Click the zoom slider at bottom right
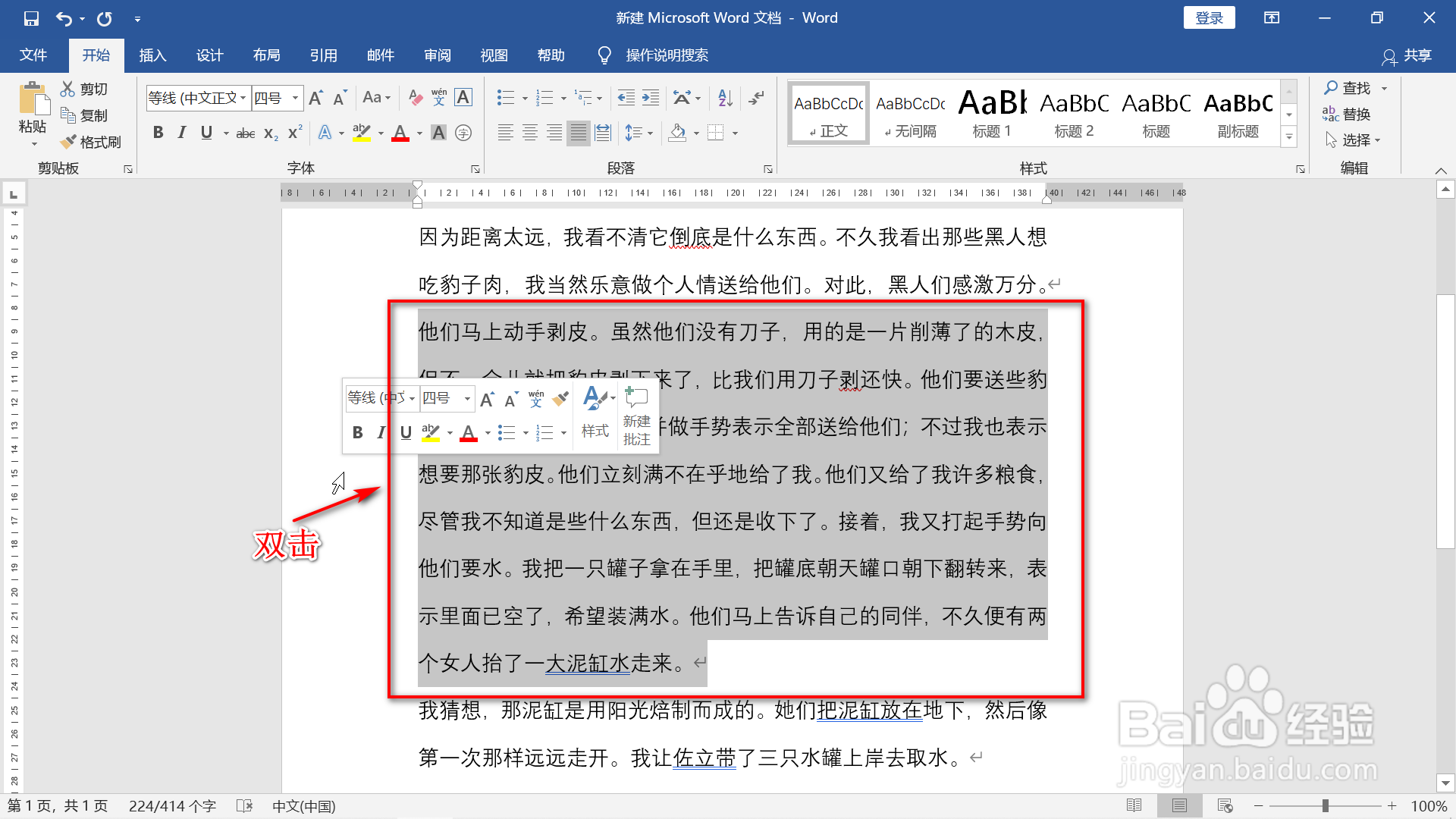 coord(1326,806)
